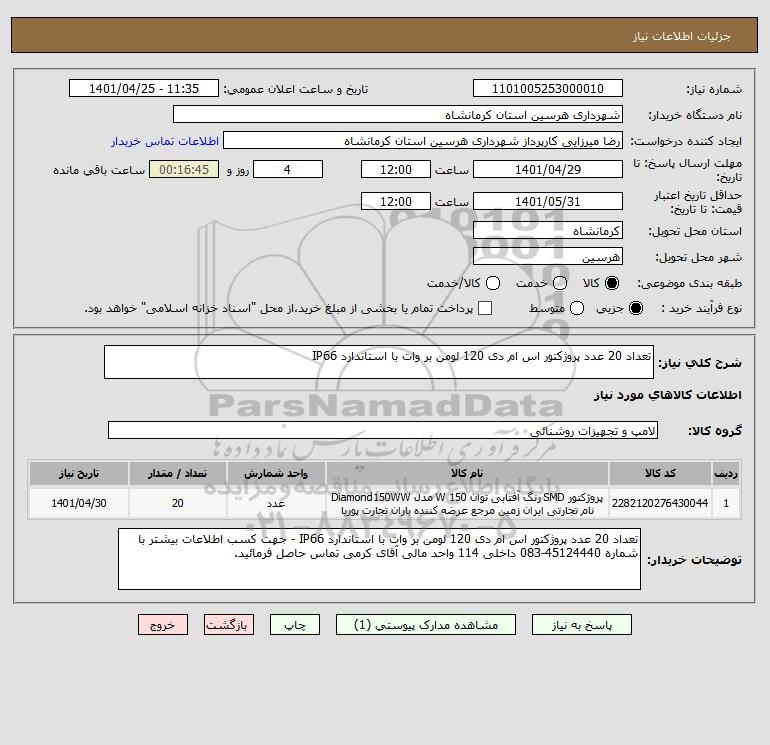Viewport: 770px width, 745px height.
Task: Click the تعداد / مقدار column header
Action: tap(177, 473)
